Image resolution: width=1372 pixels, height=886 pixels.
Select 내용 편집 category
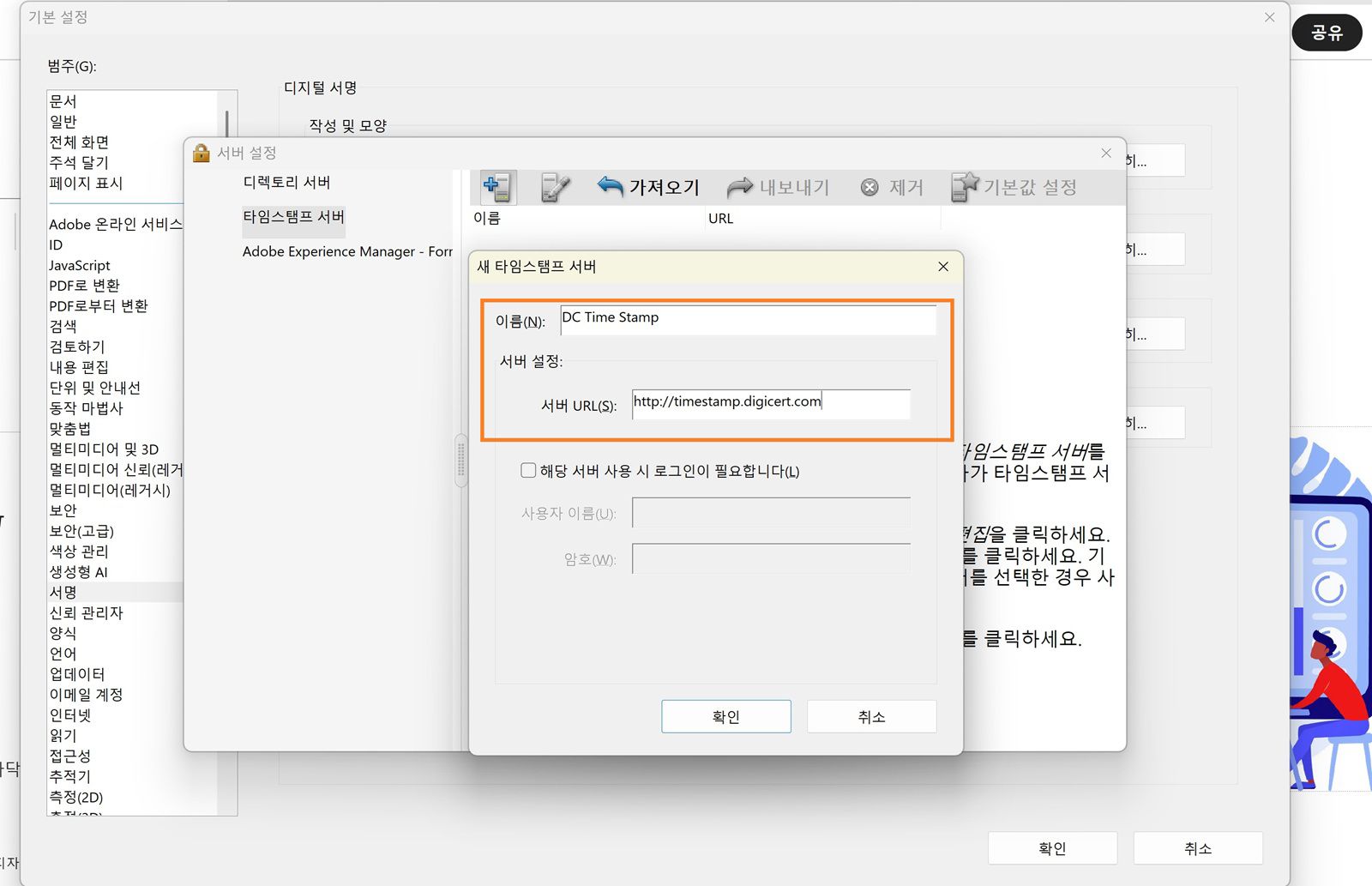(79, 368)
